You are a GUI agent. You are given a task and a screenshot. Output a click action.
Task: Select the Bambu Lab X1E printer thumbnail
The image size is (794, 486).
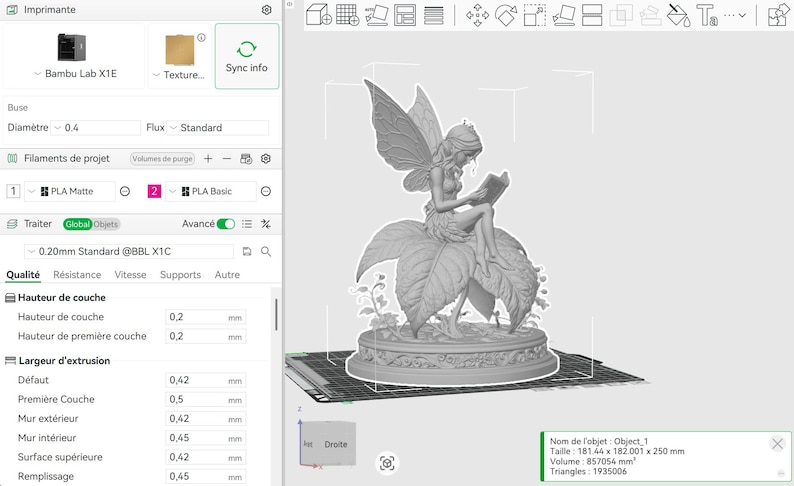(x=71, y=48)
